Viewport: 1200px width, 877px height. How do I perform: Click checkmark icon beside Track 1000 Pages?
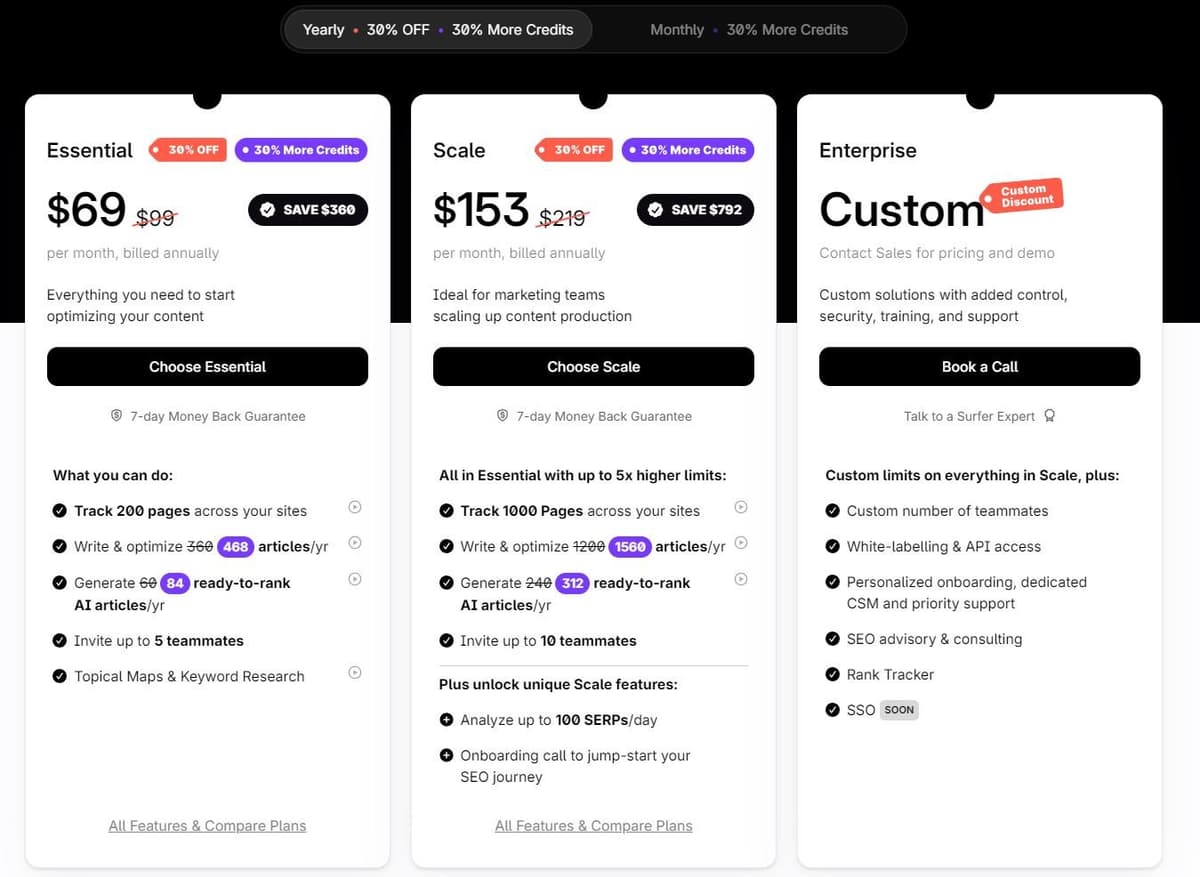pos(446,511)
